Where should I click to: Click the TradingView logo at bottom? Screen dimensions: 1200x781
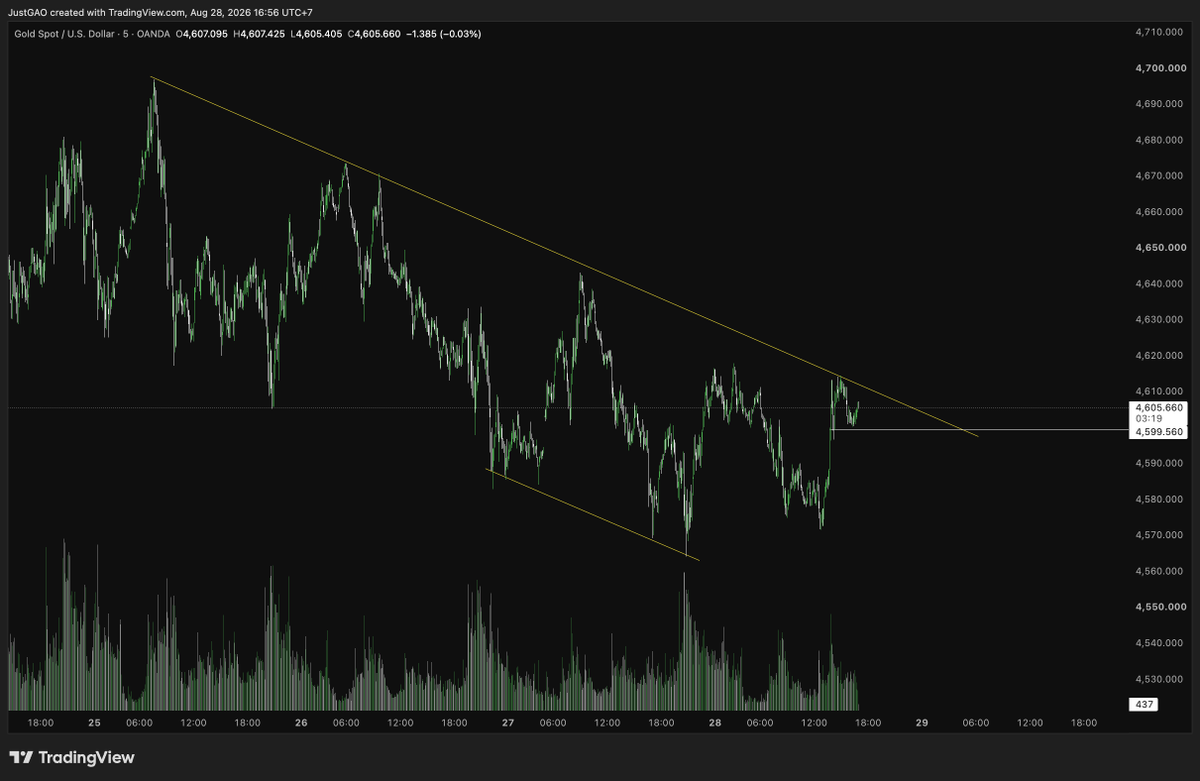pyautogui.click(x=71, y=758)
